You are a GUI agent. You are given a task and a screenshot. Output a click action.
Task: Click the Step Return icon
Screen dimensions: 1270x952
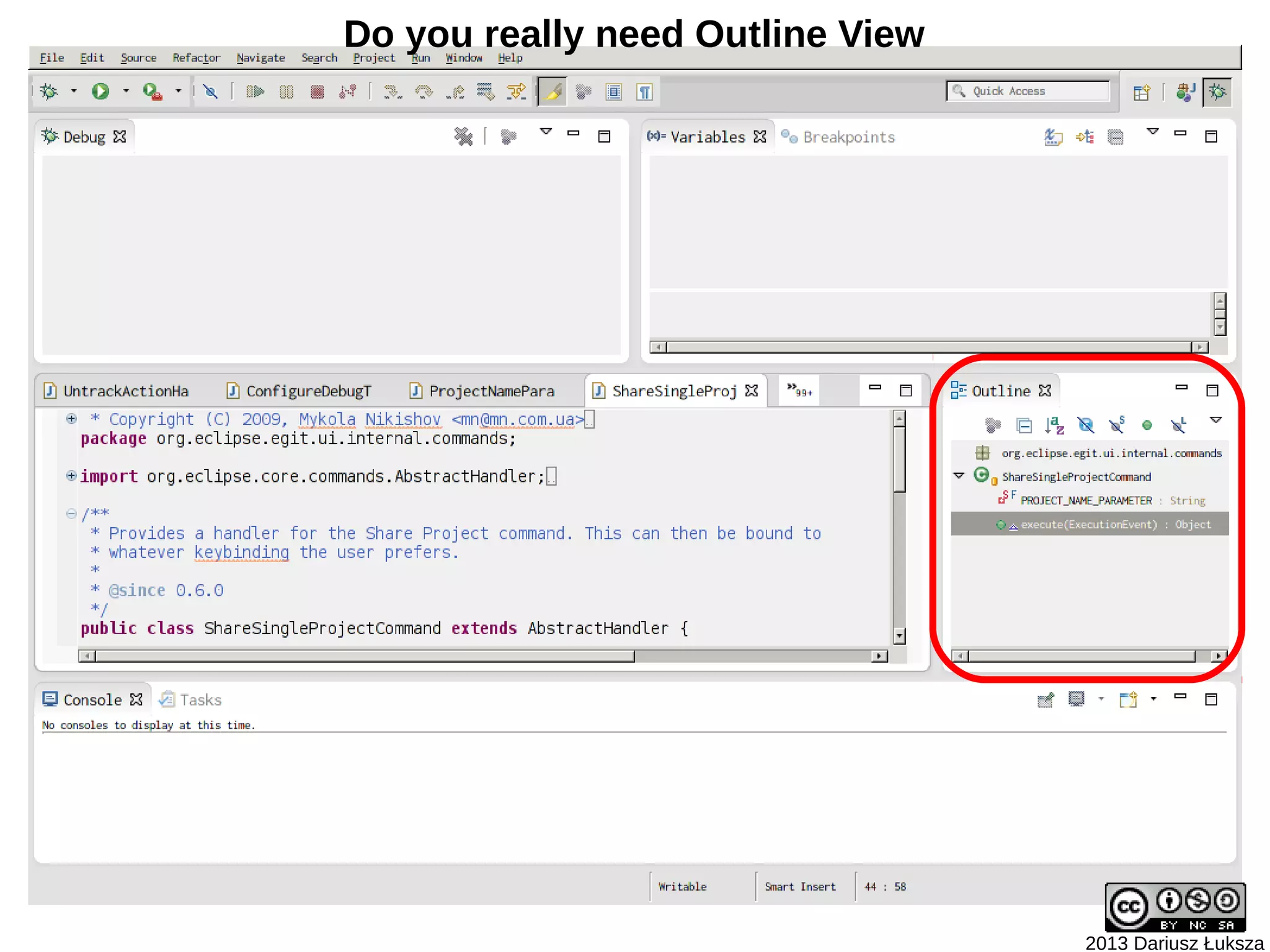(x=455, y=92)
